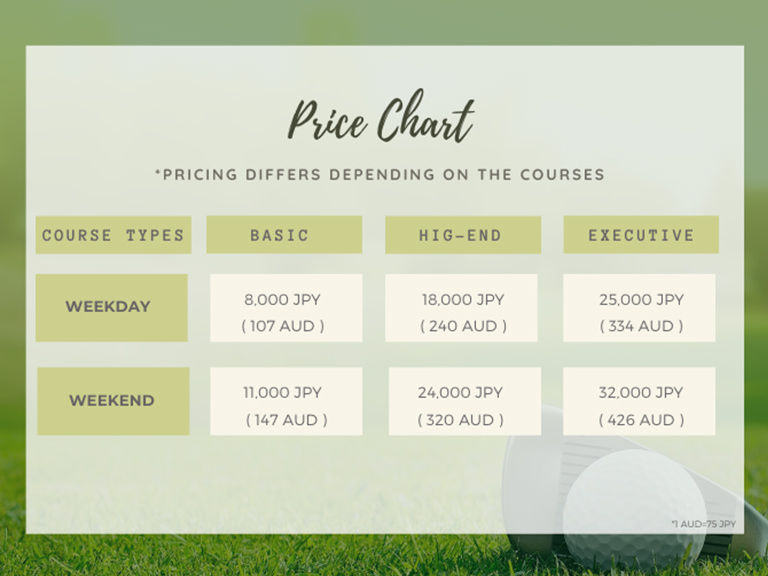Click the Price Chart title

381,116
